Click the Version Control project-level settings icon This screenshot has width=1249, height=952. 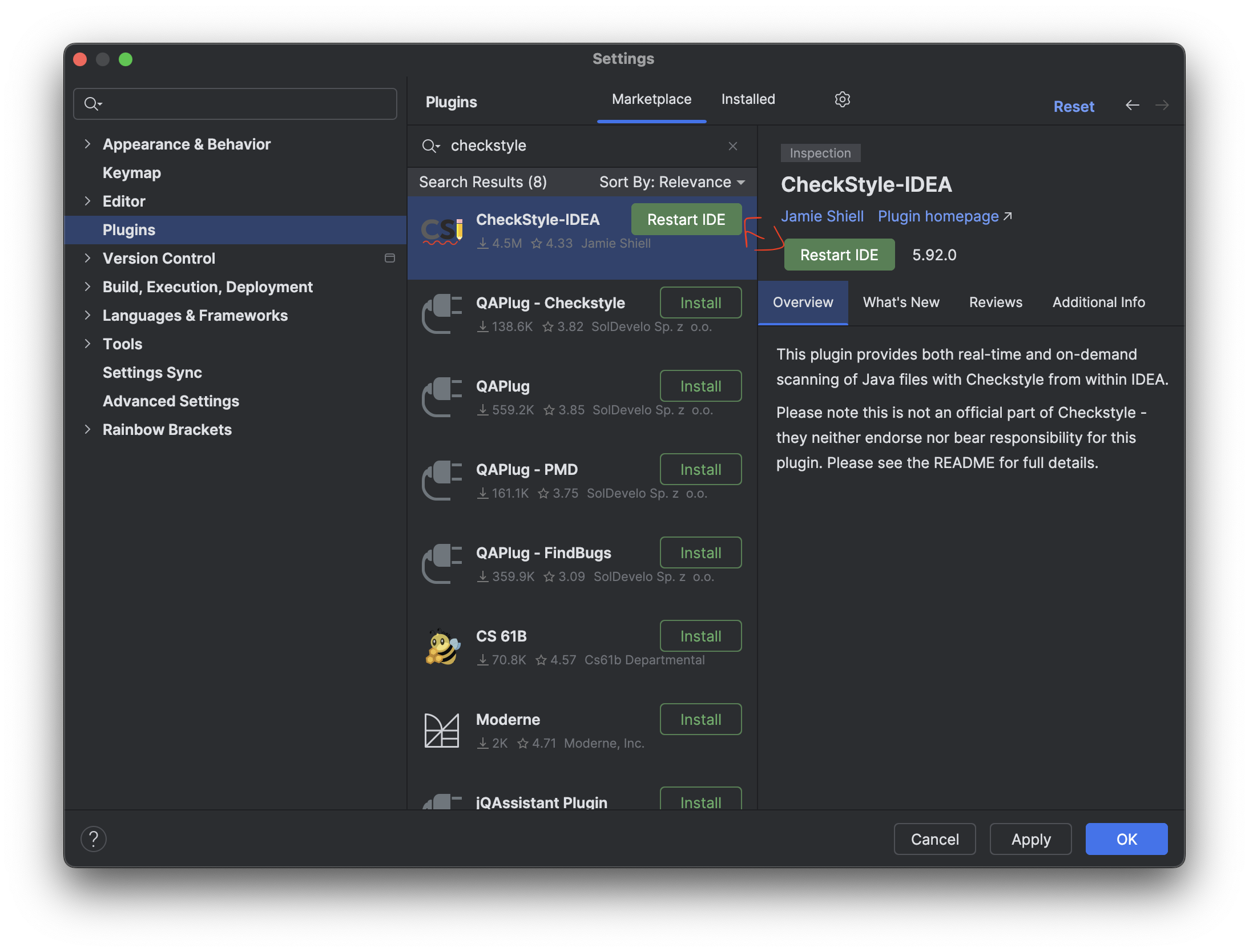pyautogui.click(x=390, y=258)
